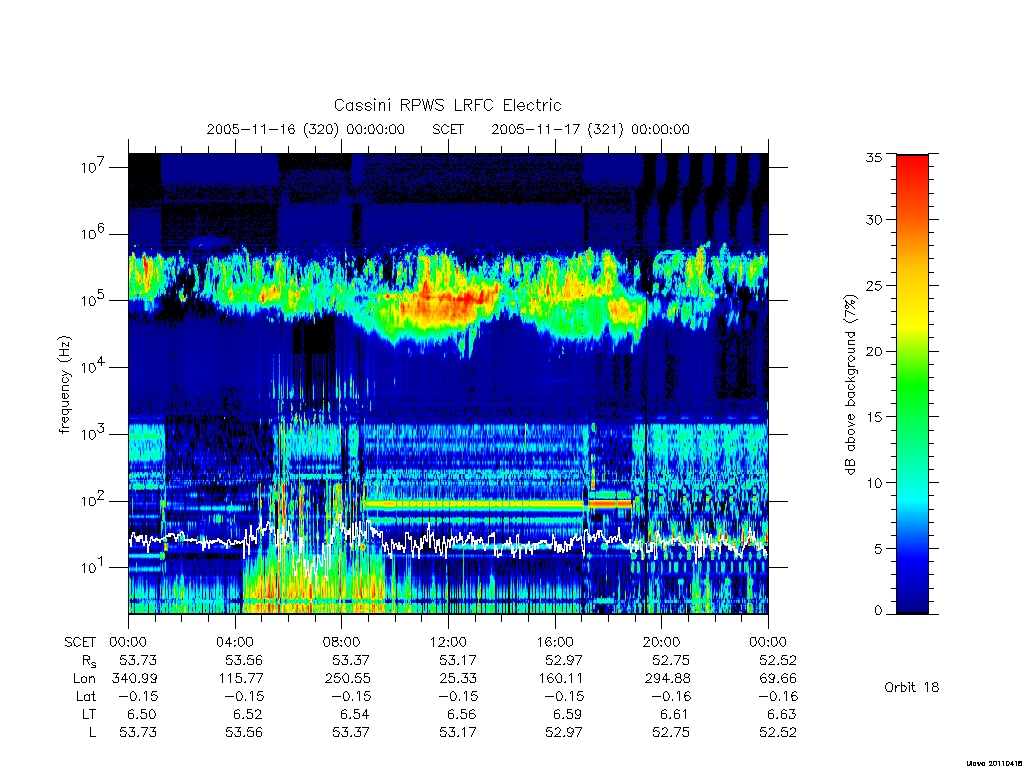Click the 35 dB colorbar label
This screenshot has height=768, width=1024.
click(x=873, y=157)
